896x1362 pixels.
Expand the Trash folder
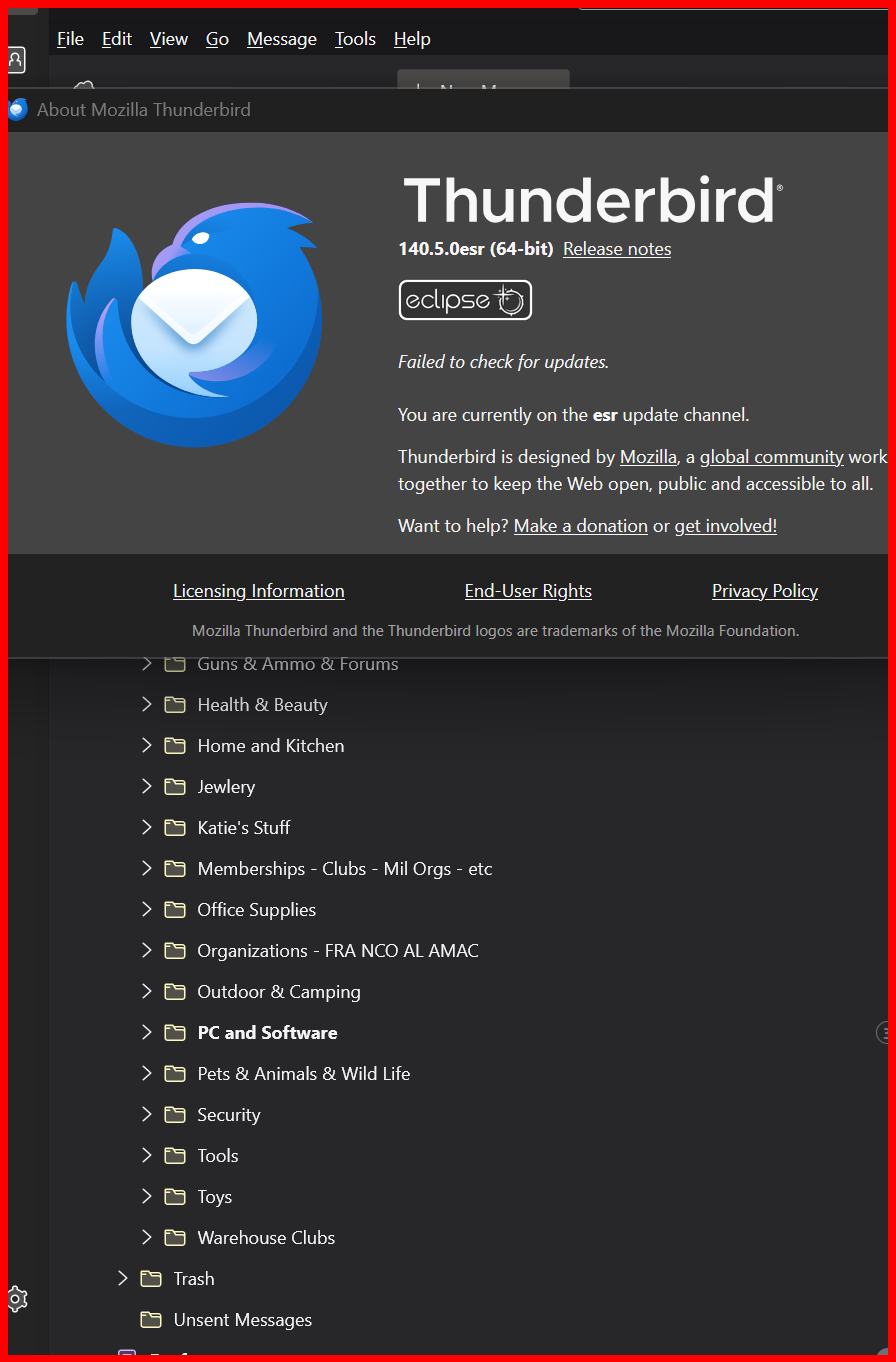pyautogui.click(x=123, y=1279)
